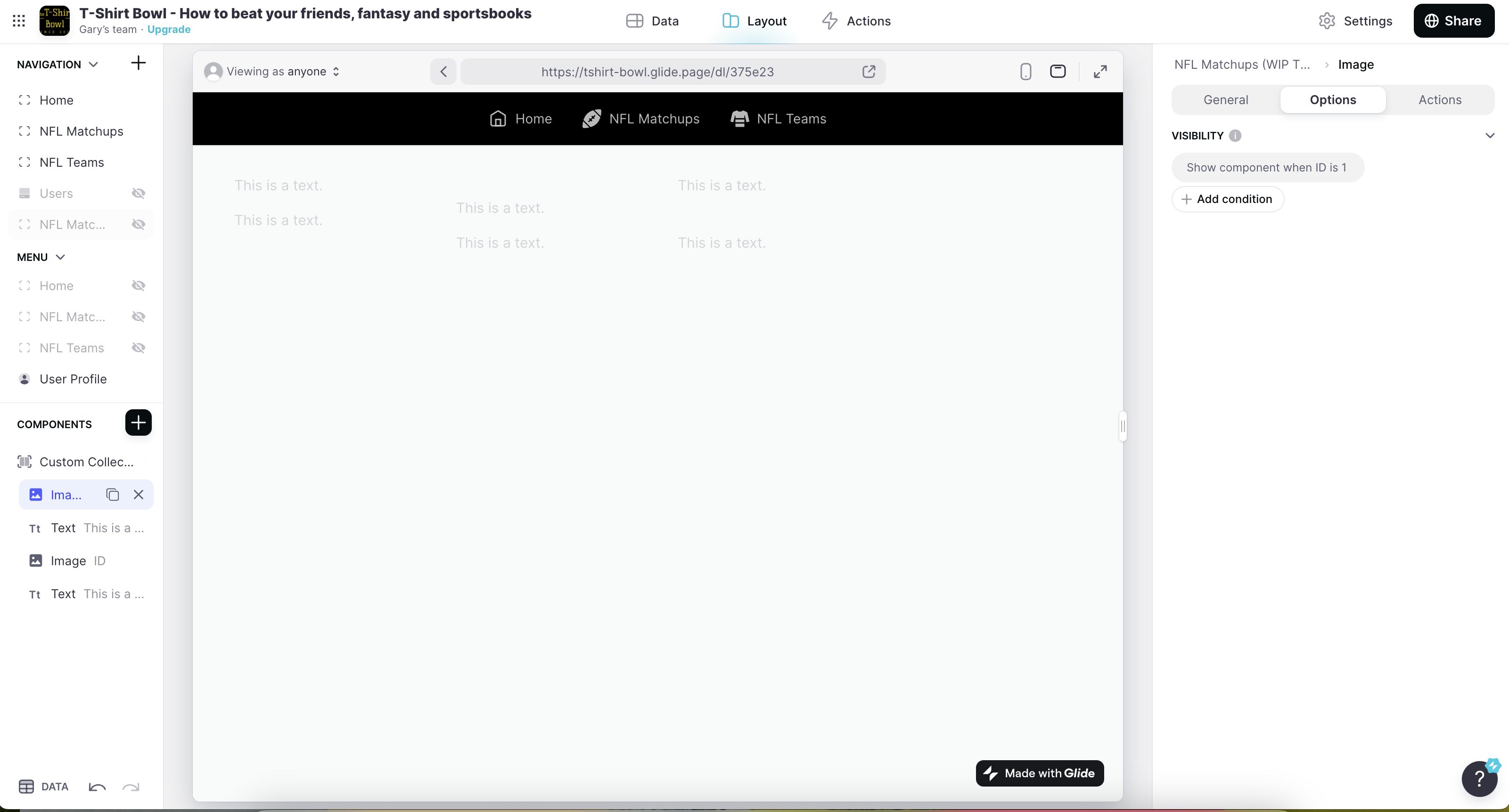Click the preview URL address field
Viewport: 1509px width, 812px height.
point(656,72)
